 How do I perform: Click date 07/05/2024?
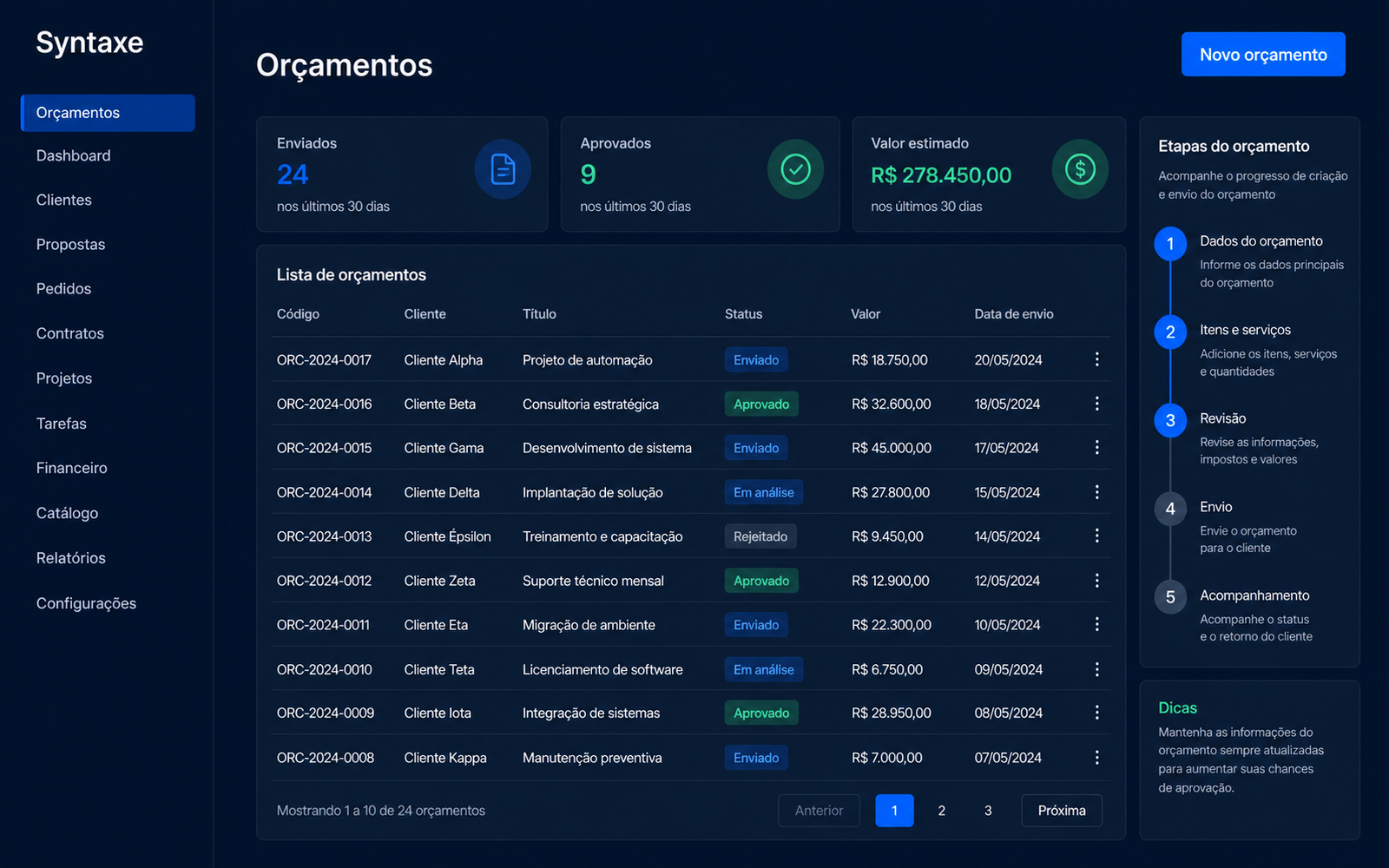click(1008, 758)
